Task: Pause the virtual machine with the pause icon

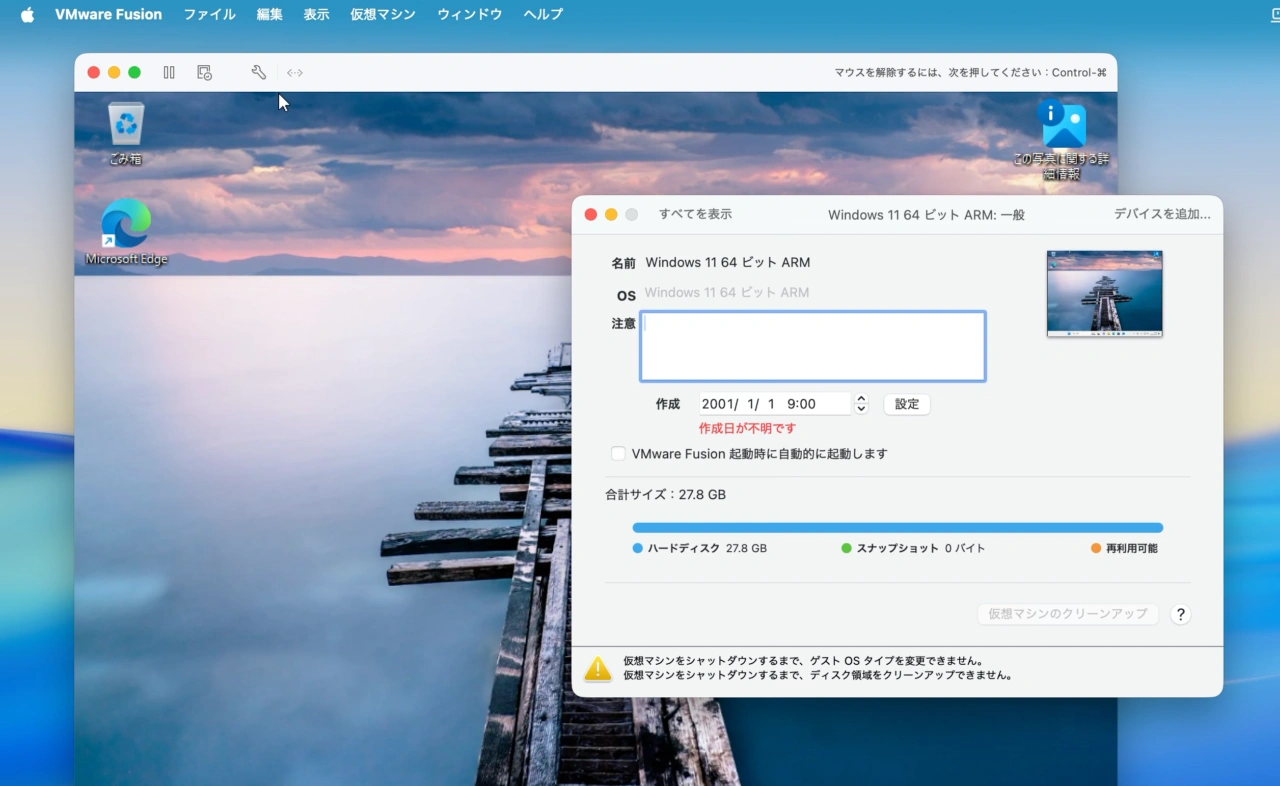Action: pyautogui.click(x=169, y=72)
